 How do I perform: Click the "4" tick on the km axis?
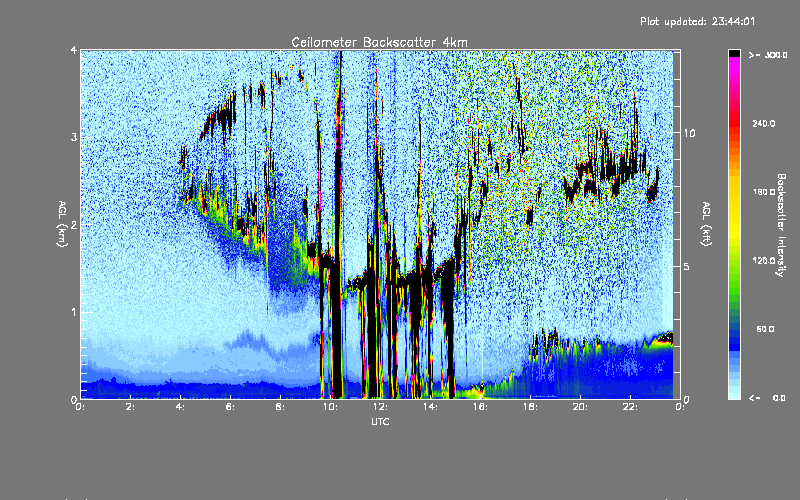(x=74, y=50)
